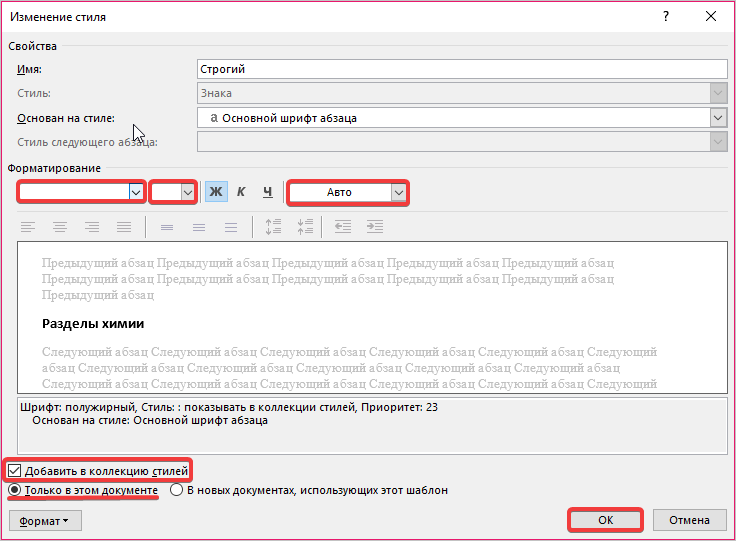Select 'Только в этом документе' radio option

click(x=15, y=491)
